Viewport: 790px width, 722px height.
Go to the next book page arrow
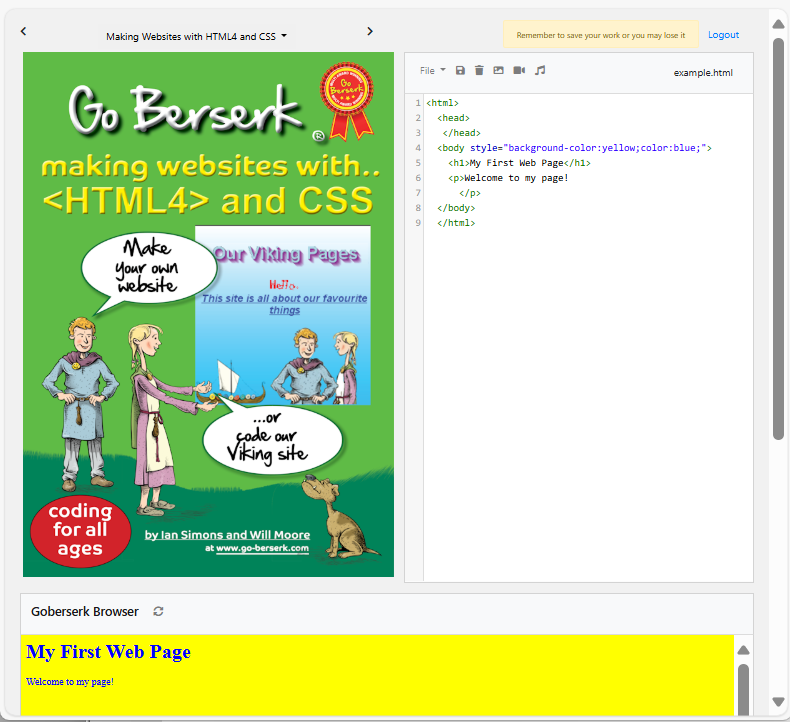tap(370, 31)
